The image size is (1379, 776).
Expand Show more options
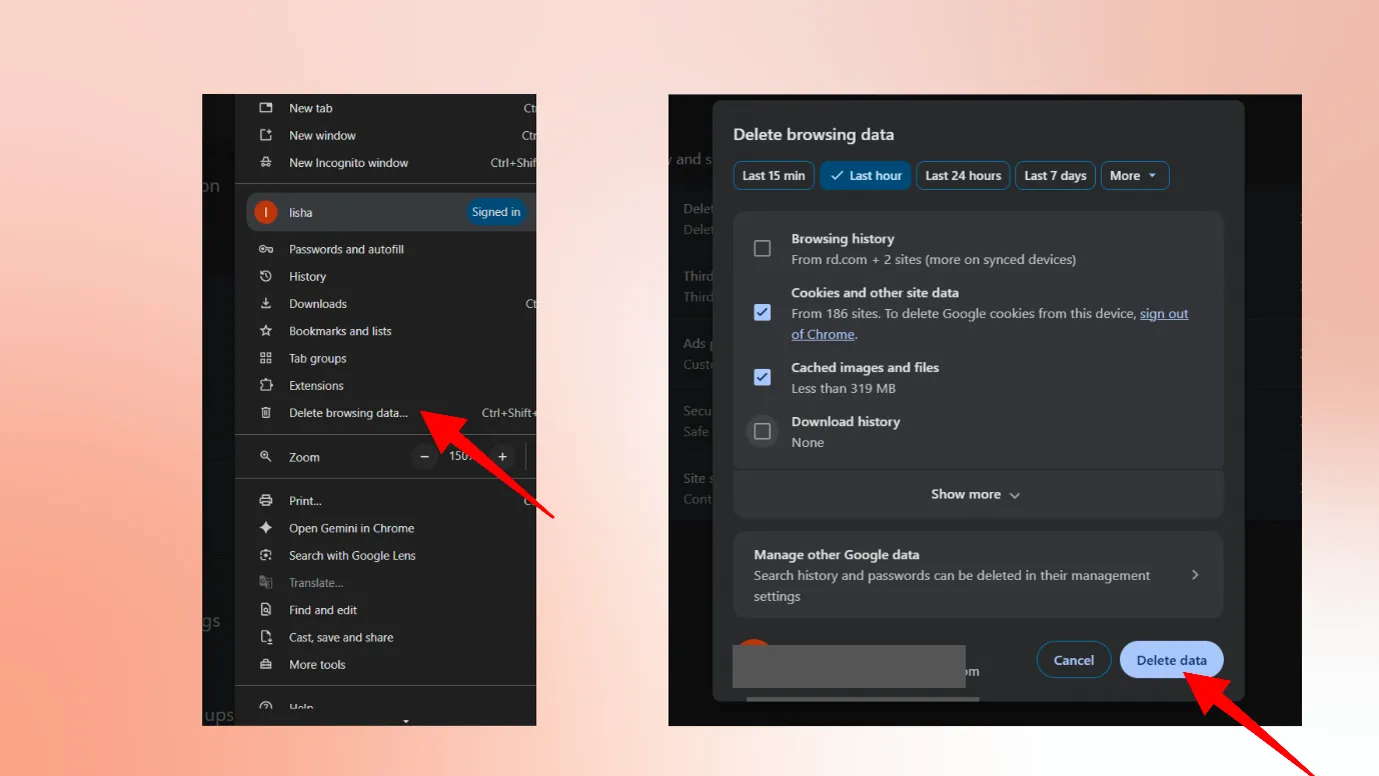coord(978,494)
